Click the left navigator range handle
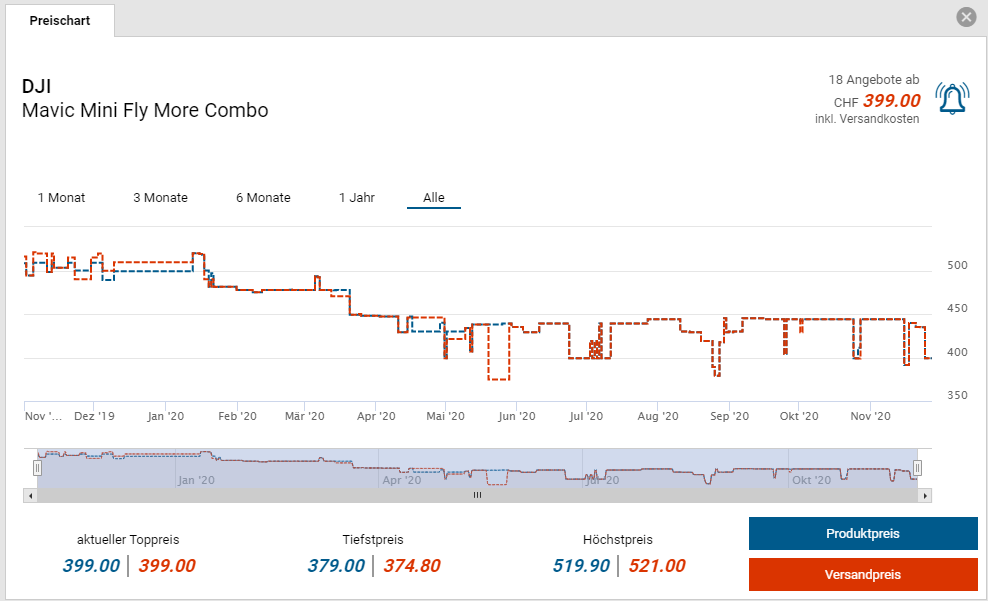The width and height of the screenshot is (988, 601). click(x=38, y=467)
